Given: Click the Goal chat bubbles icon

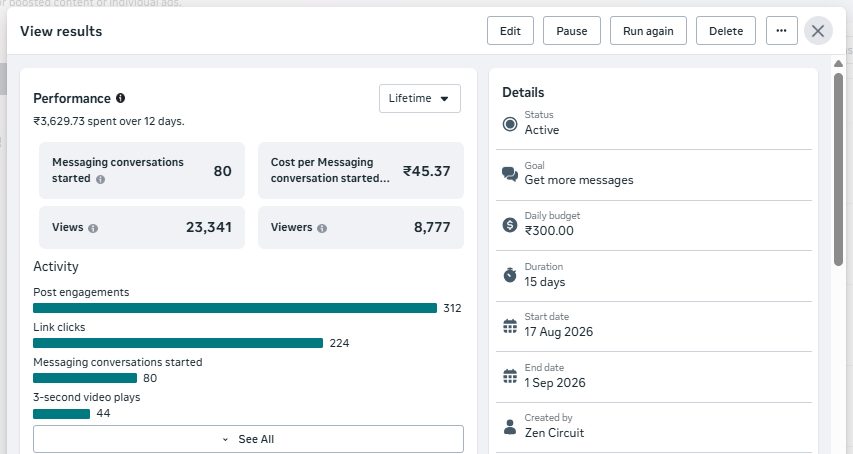Looking at the screenshot, I should pyautogui.click(x=510, y=174).
